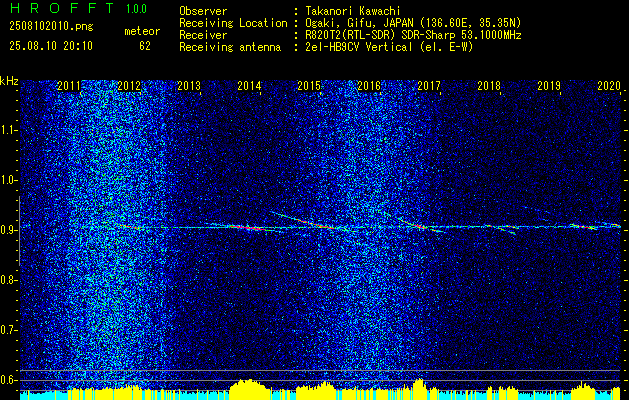629x400 pixels.
Task: Click the meteor echo trace near 2017
Action: point(421,225)
